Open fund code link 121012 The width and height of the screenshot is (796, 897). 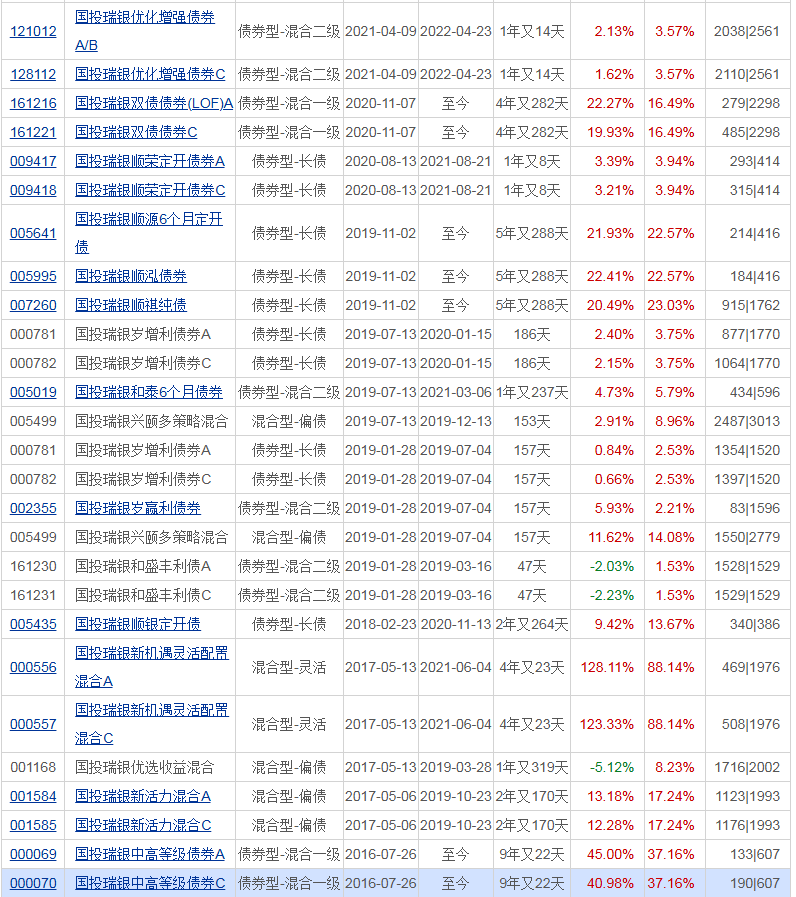[33, 31]
